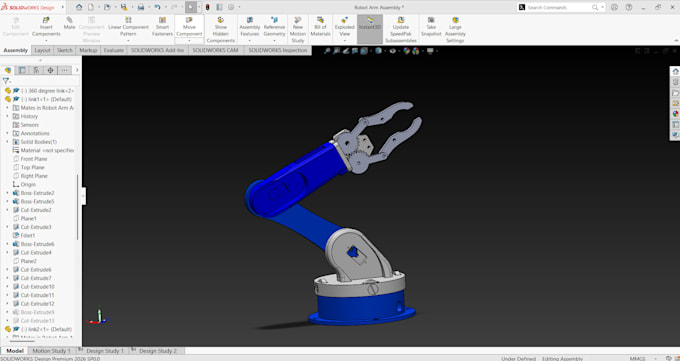Toggle the Instant3D button
Viewport: 680px width, 361px height.
pos(370,29)
